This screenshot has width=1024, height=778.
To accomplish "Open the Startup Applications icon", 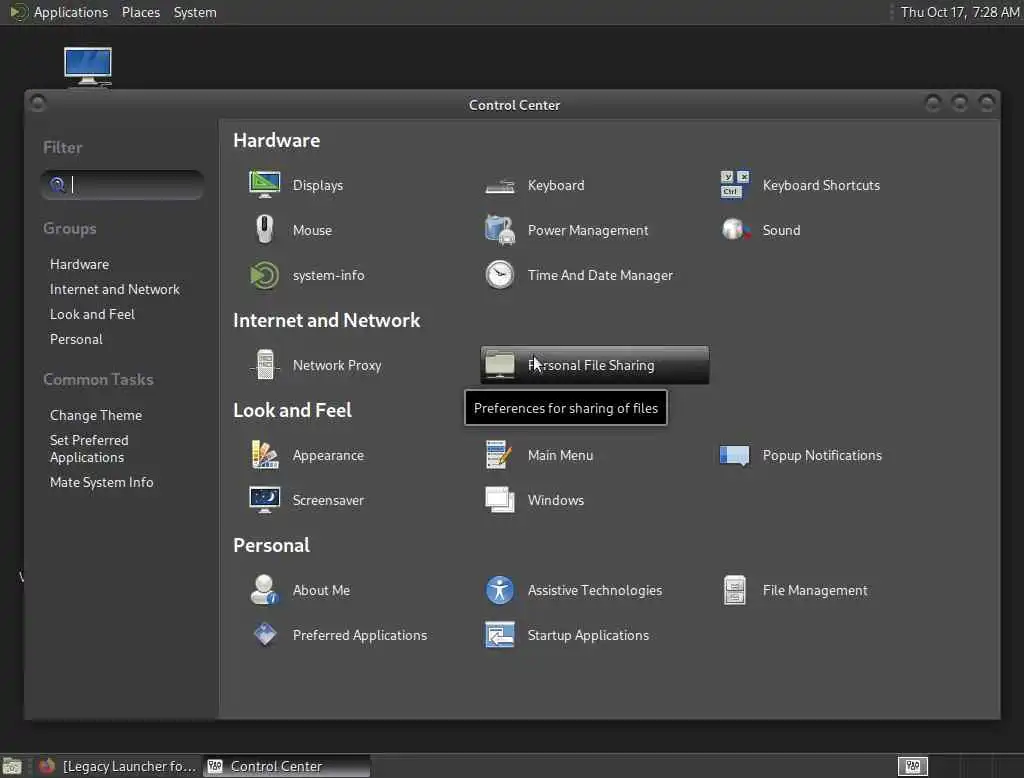I will click(500, 635).
